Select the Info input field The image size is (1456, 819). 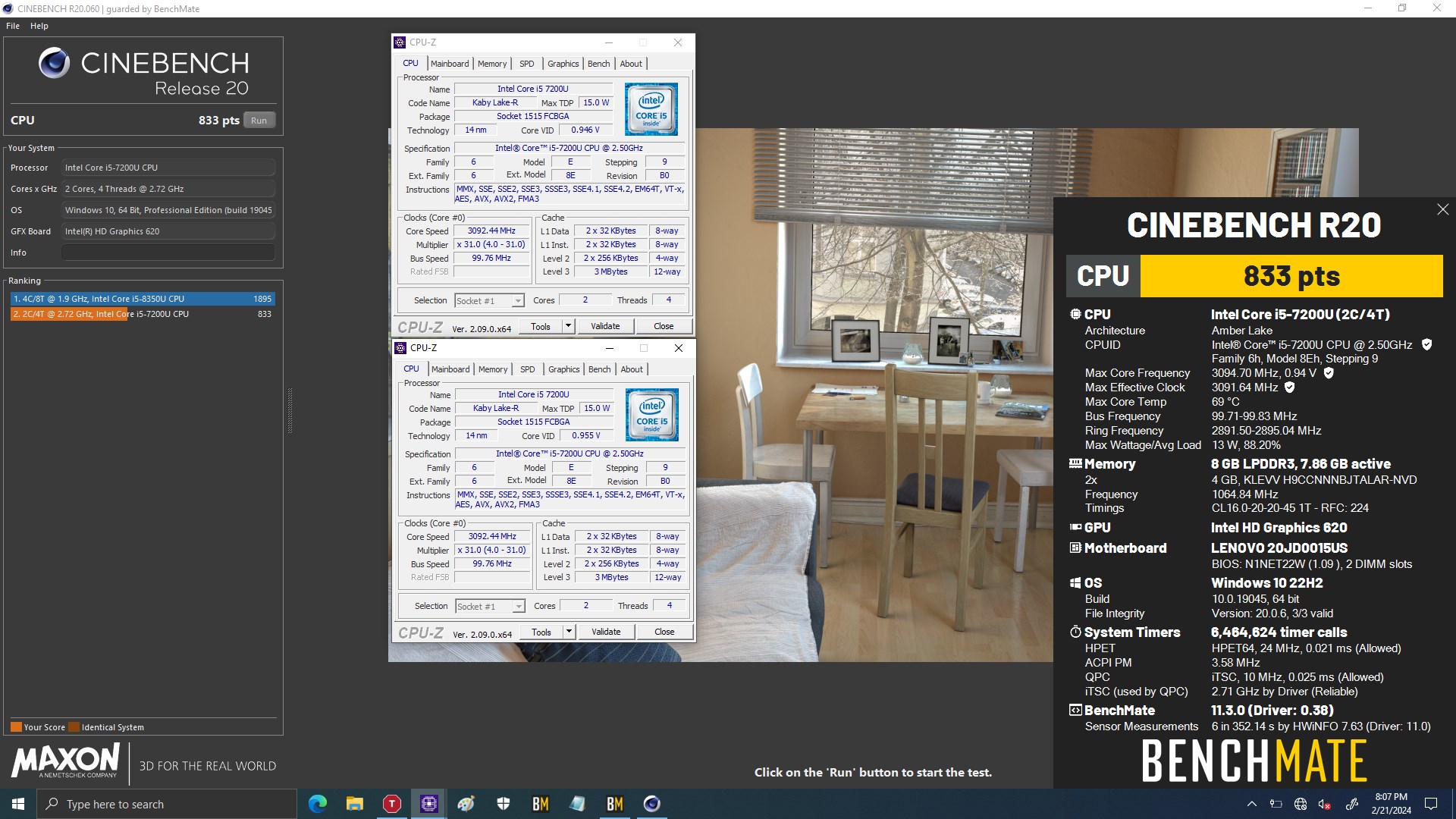tap(168, 253)
